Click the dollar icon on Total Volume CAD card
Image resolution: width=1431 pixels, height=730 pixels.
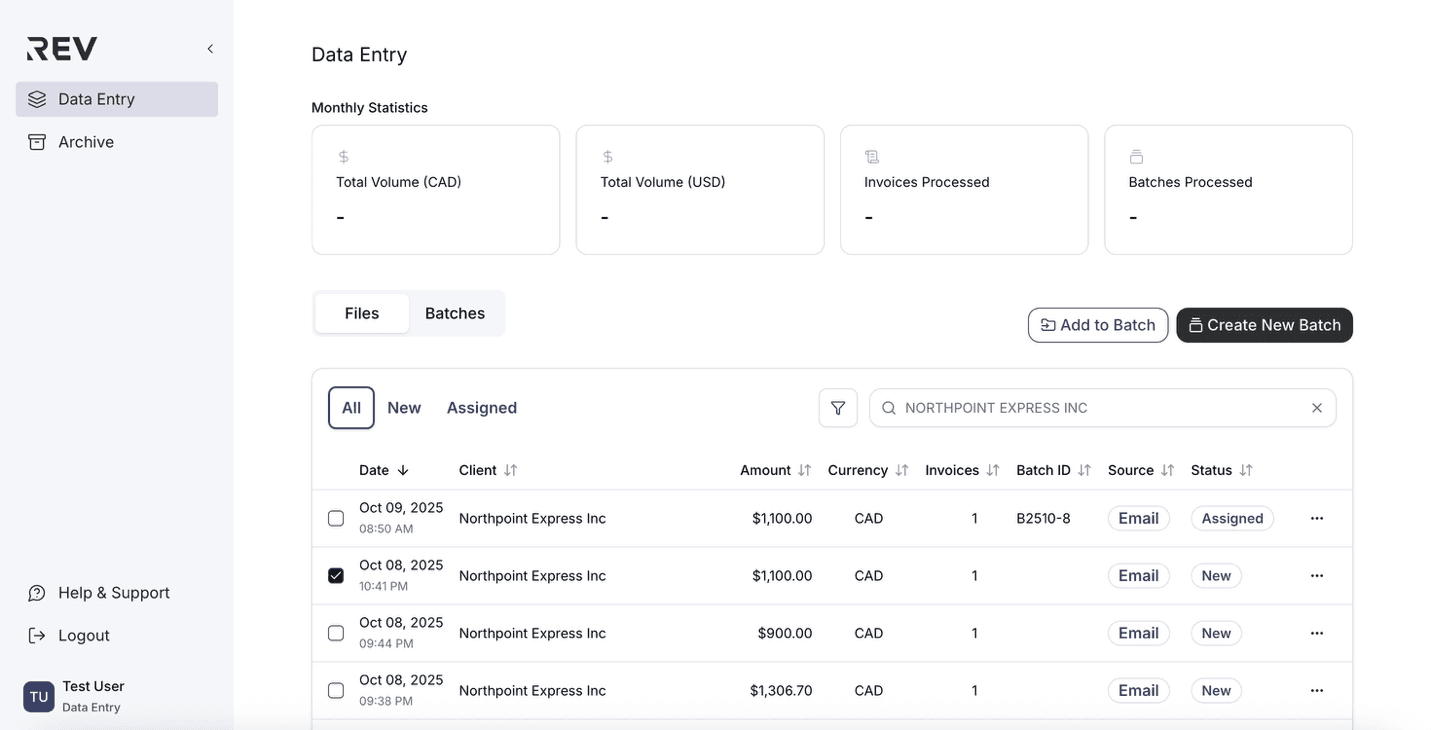pyautogui.click(x=342, y=156)
